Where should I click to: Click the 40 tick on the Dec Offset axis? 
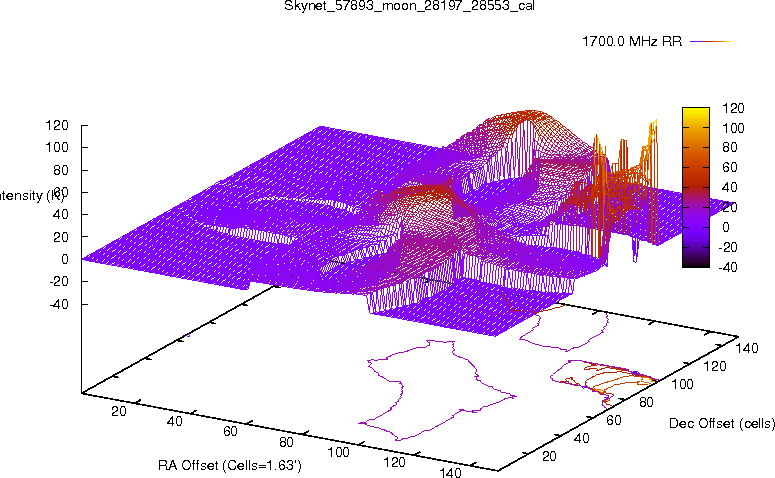[582, 438]
